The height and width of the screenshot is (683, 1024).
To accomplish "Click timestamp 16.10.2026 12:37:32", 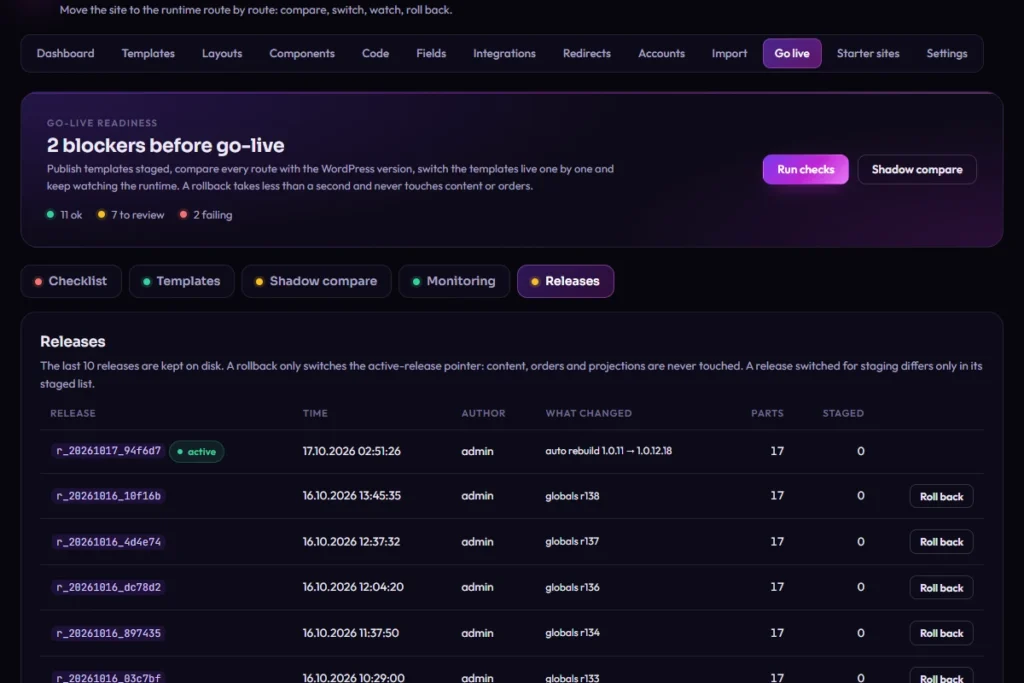I will tap(351, 542).
